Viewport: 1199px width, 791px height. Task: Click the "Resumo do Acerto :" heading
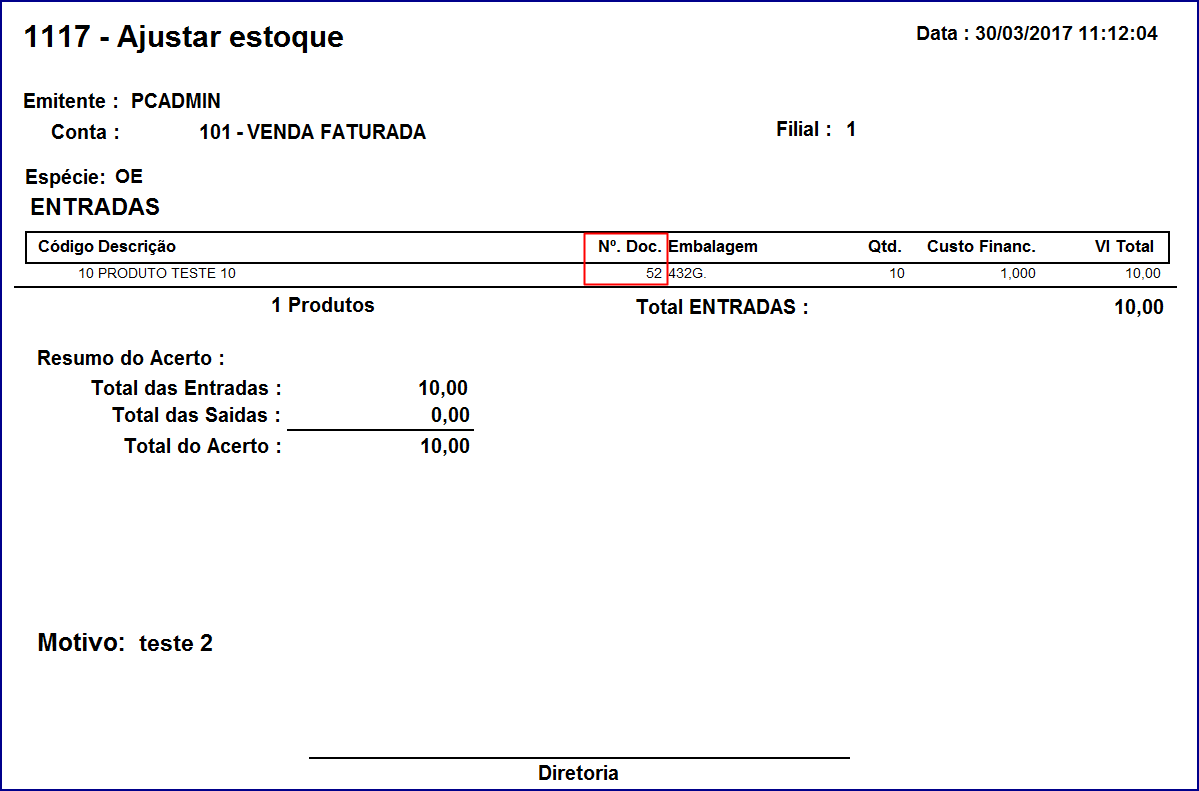point(131,358)
